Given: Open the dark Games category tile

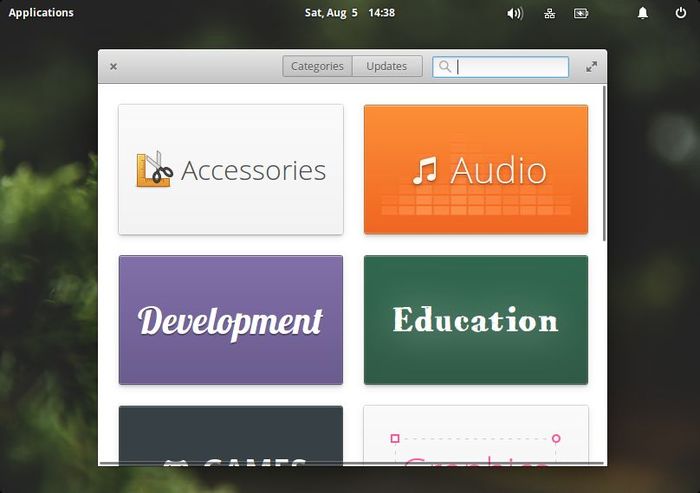Looking at the screenshot, I should (231, 436).
